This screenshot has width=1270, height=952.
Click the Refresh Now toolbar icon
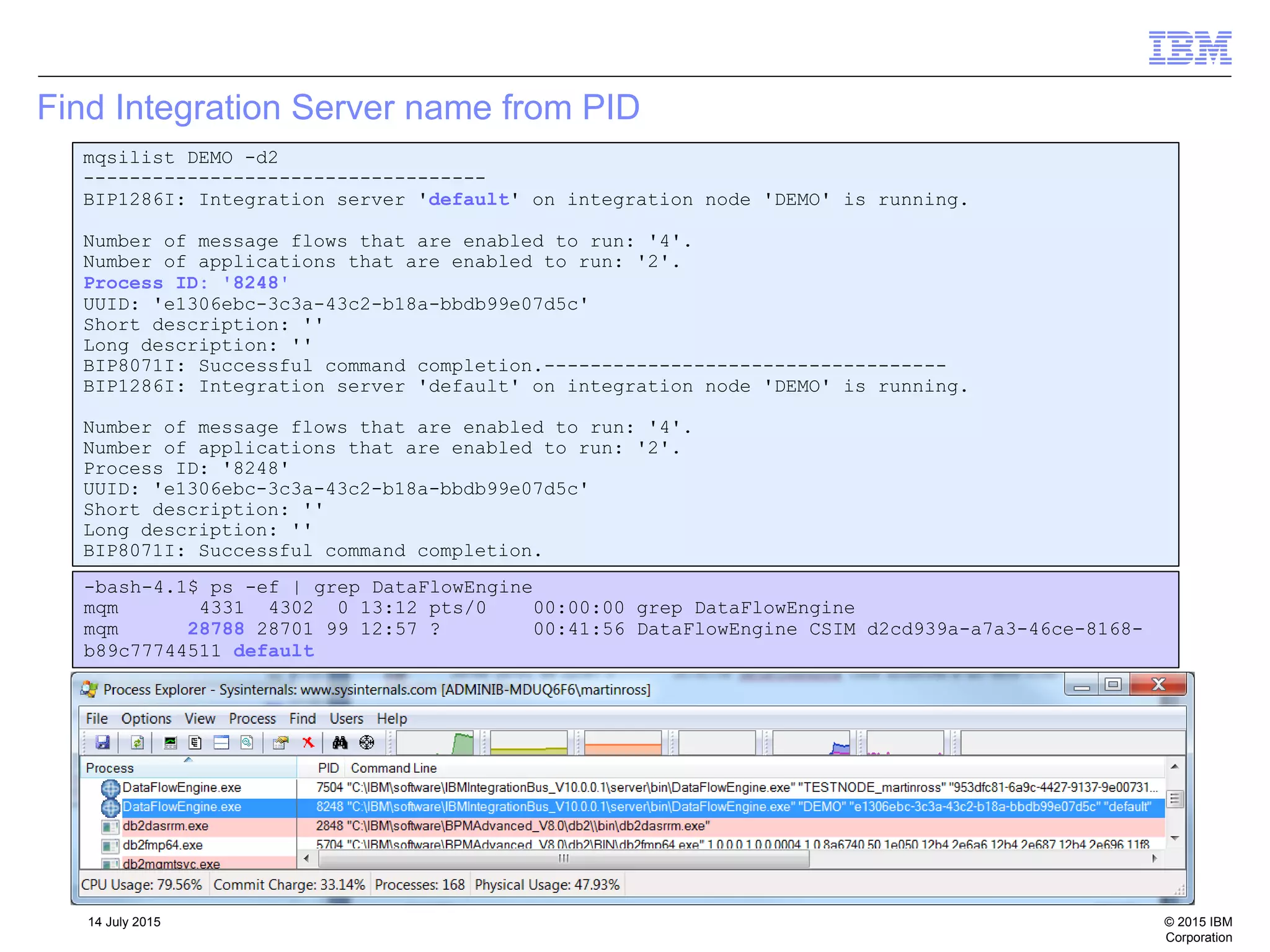(137, 742)
